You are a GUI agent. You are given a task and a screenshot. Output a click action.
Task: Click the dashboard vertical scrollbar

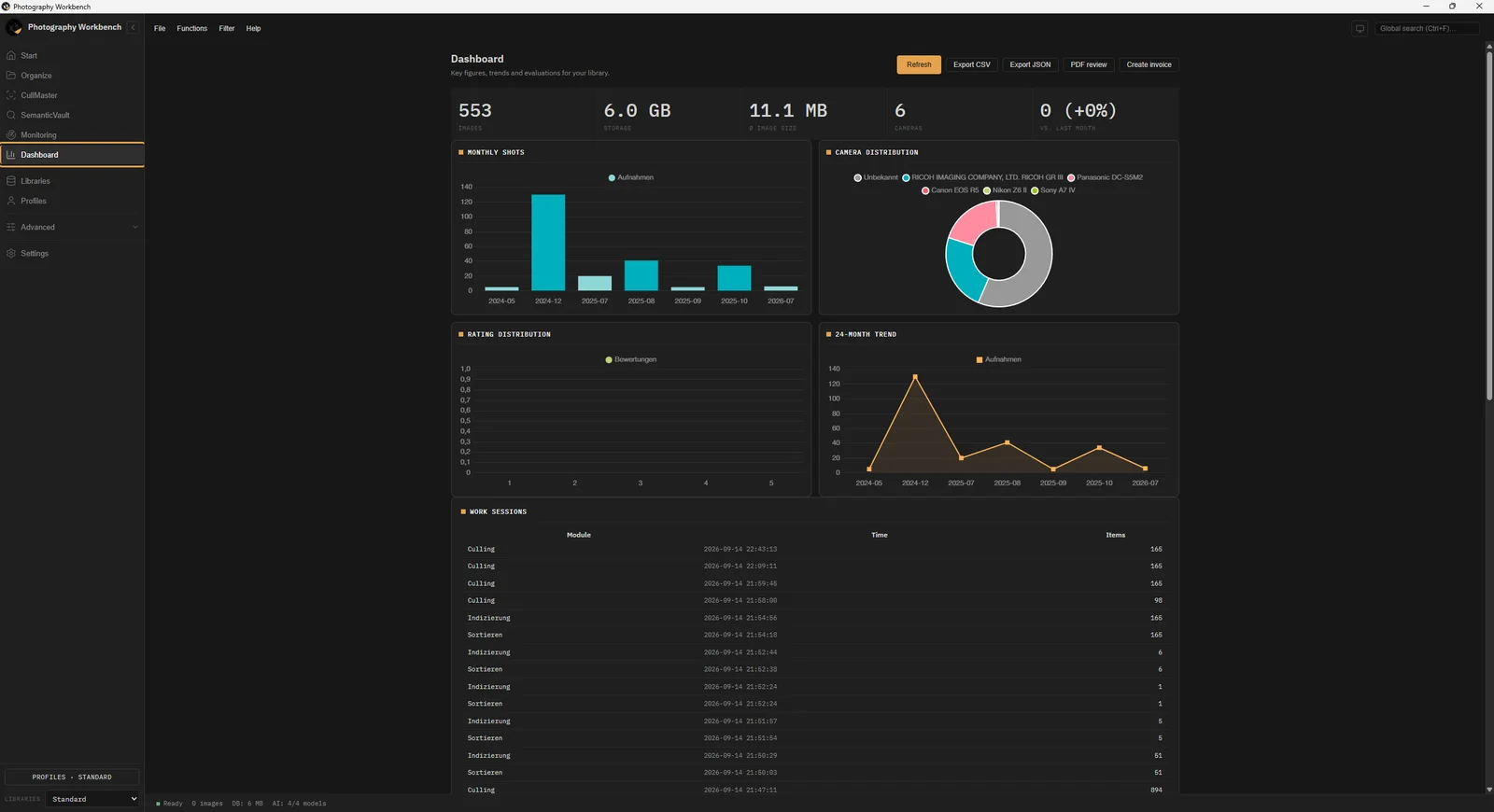coord(1489,224)
